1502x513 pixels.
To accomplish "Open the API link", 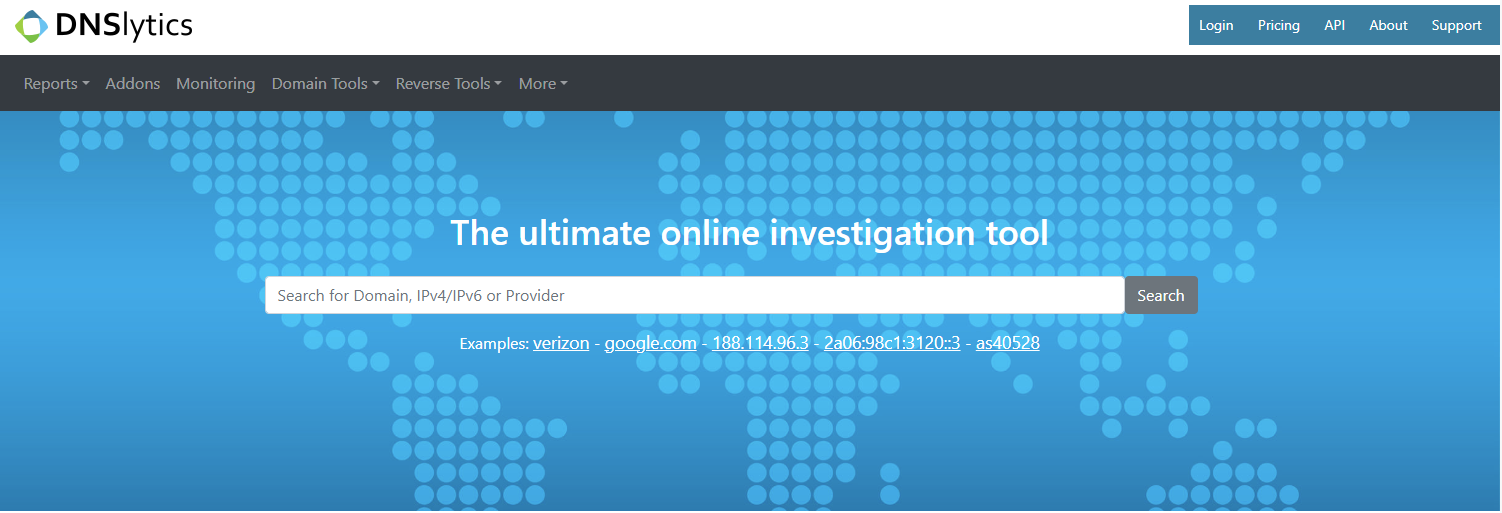I will coord(1334,25).
